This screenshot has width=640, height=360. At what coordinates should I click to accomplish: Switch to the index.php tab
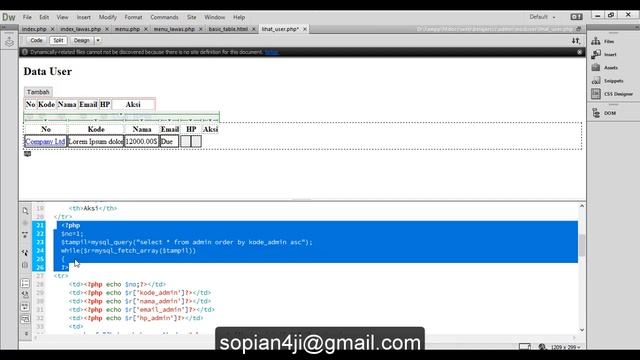[34, 29]
